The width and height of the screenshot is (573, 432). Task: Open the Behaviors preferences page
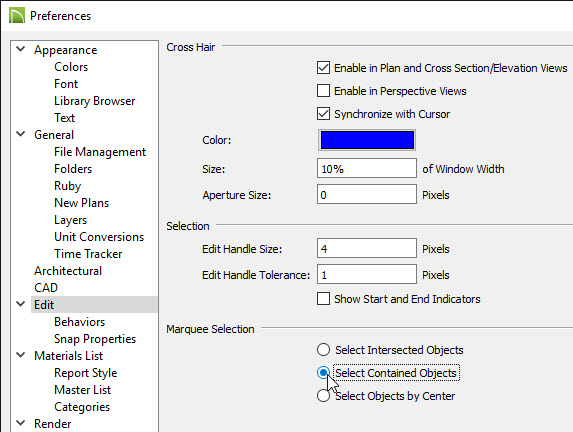pyautogui.click(x=80, y=322)
